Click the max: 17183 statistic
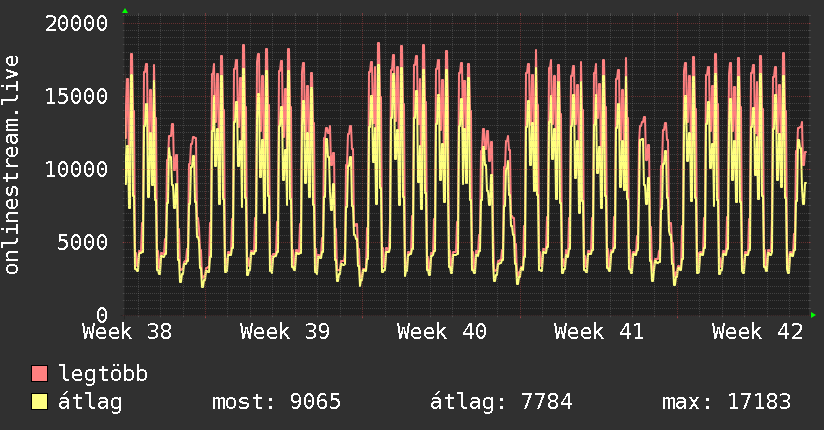824x430 pixels. (726, 402)
